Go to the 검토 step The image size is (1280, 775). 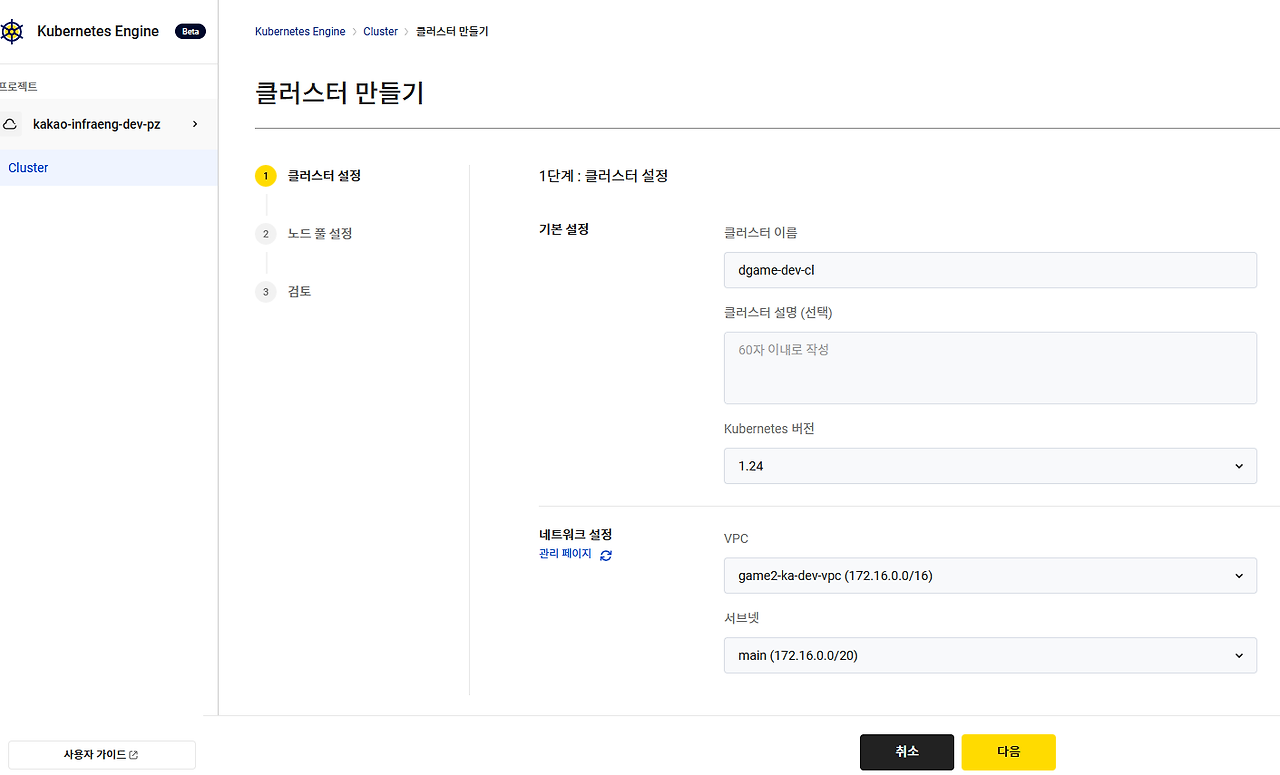point(300,292)
